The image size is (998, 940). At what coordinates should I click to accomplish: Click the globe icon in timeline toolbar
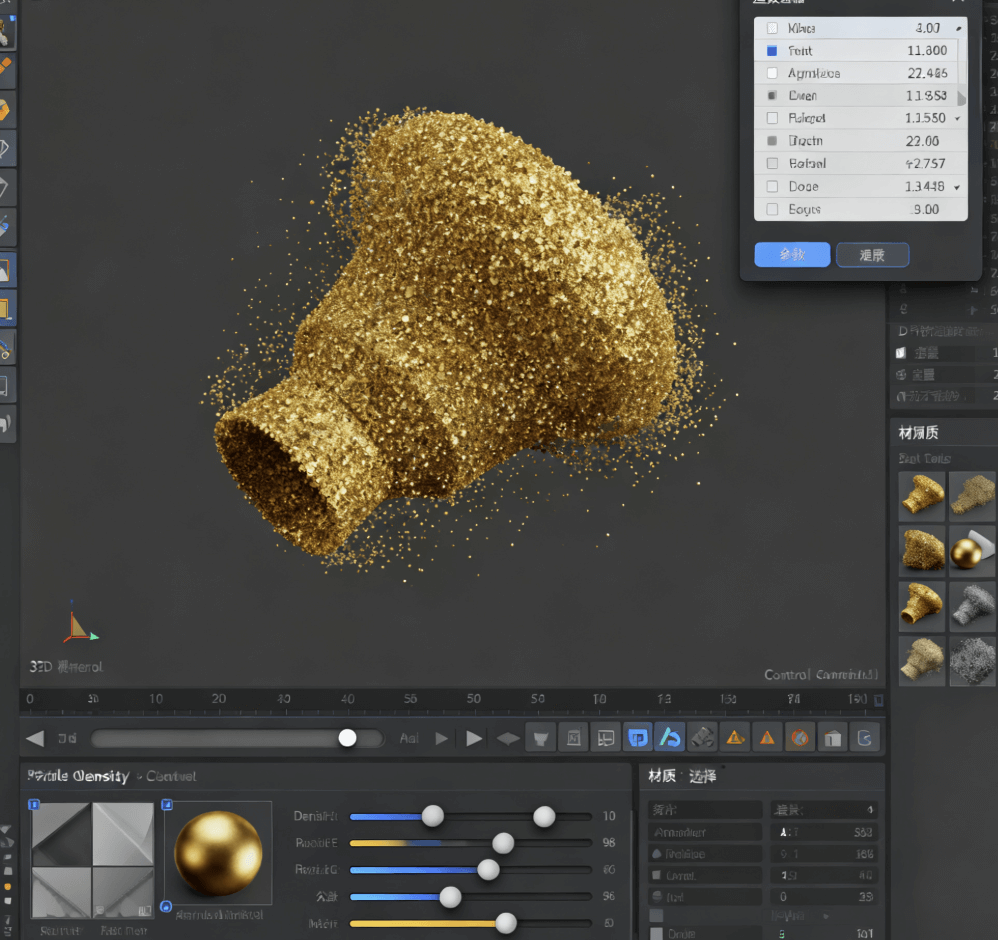tap(799, 738)
